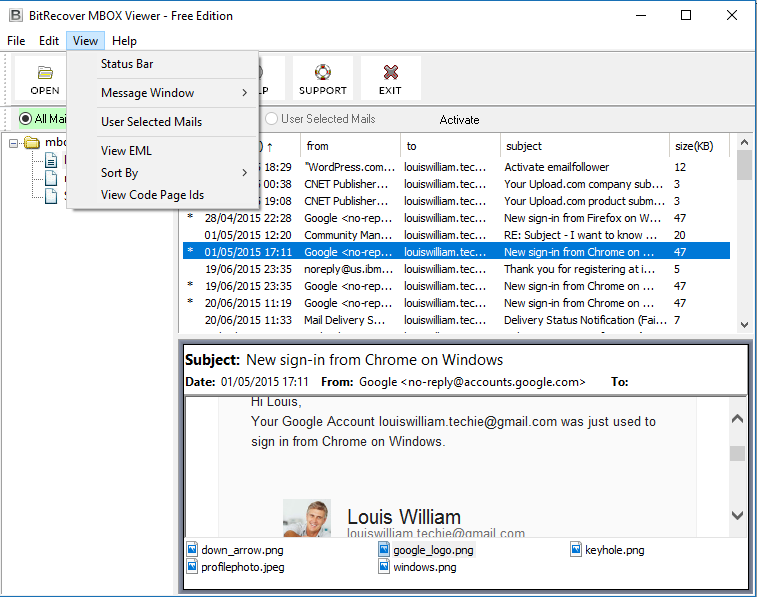Close the View menu
Screen dimensions: 757x597
click(85, 41)
